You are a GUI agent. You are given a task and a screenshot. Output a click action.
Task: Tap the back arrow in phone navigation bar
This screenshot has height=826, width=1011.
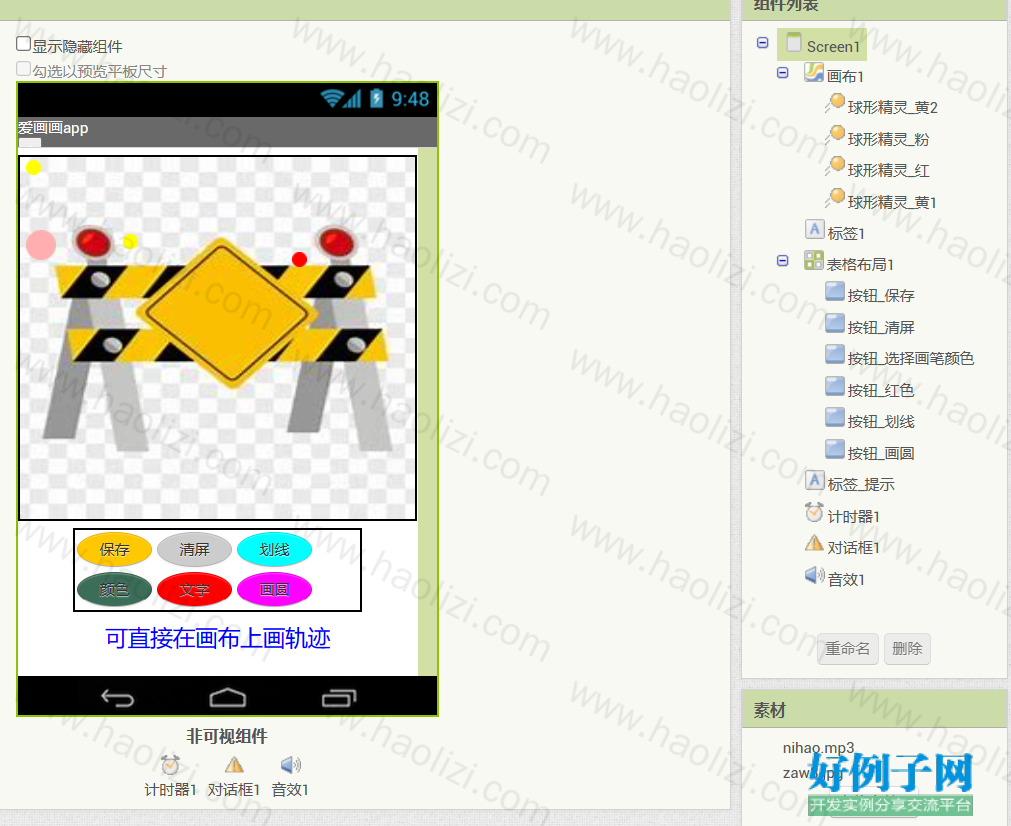(x=117, y=698)
